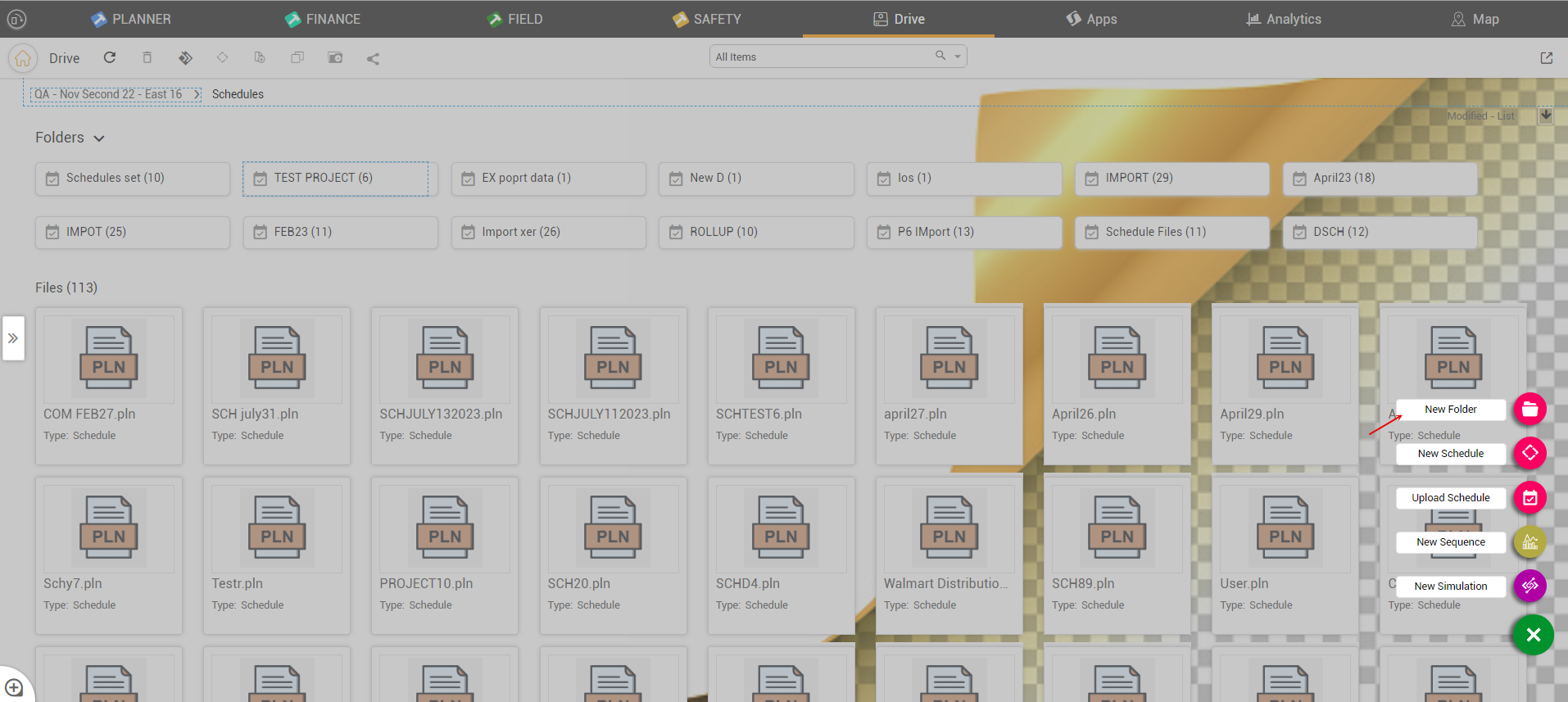Image resolution: width=1568 pixels, height=702 pixels.
Task: Go to the Drive home icon
Action: 23,58
